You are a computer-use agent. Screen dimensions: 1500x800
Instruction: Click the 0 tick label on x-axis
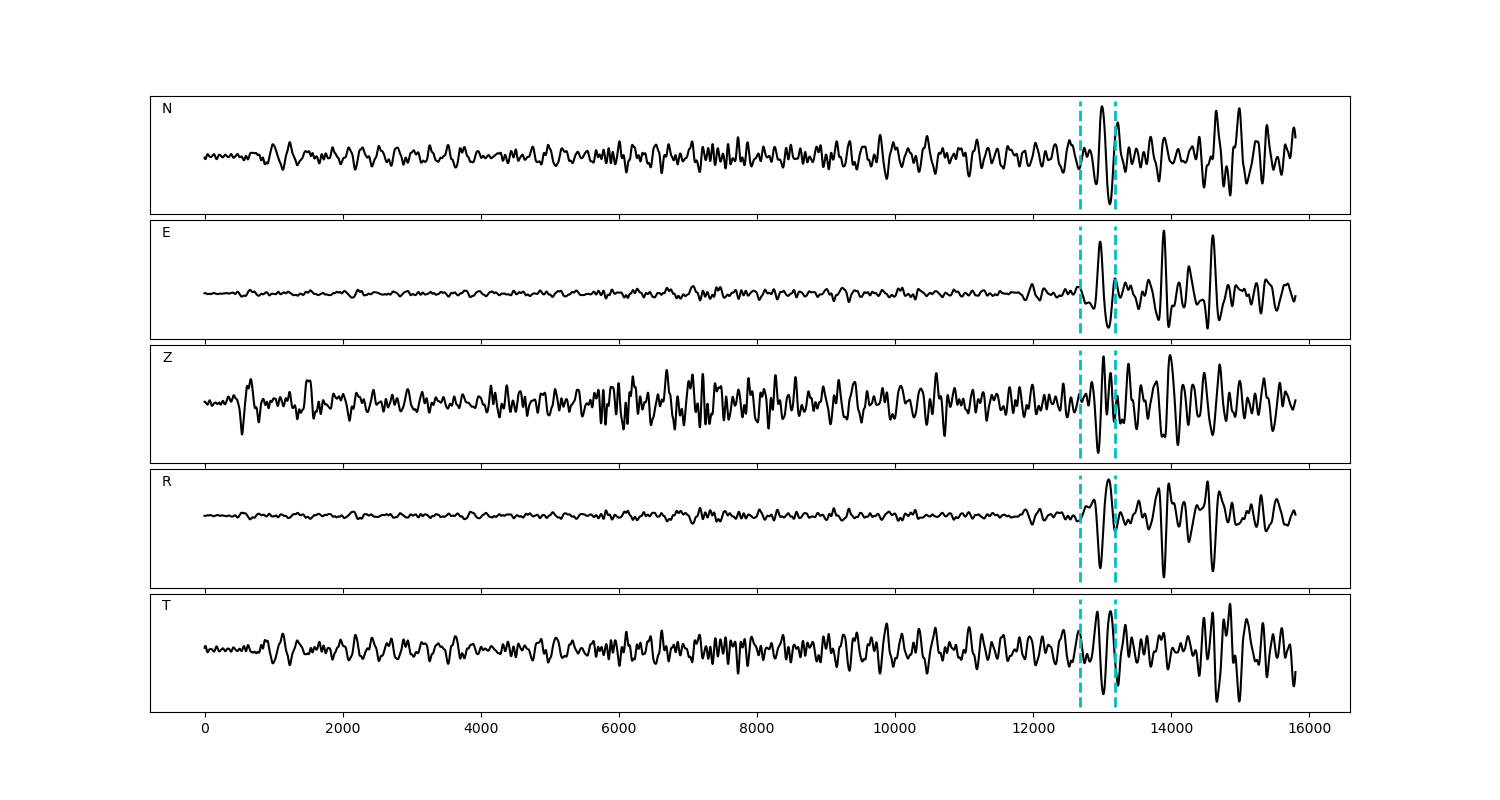tap(205, 730)
